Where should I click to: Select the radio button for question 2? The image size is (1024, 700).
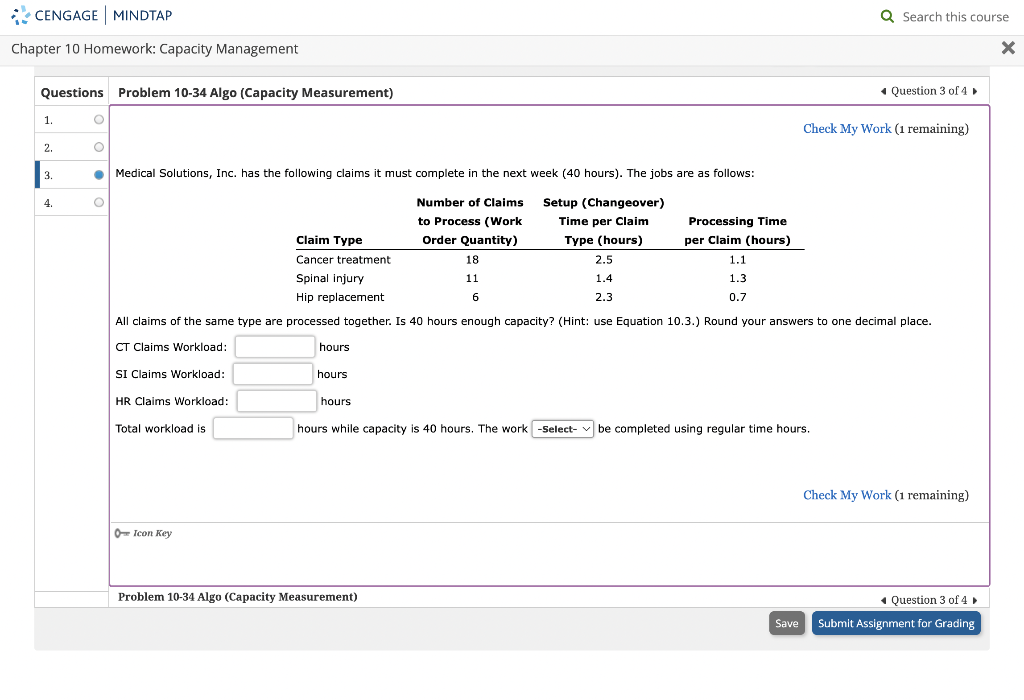pos(99,146)
